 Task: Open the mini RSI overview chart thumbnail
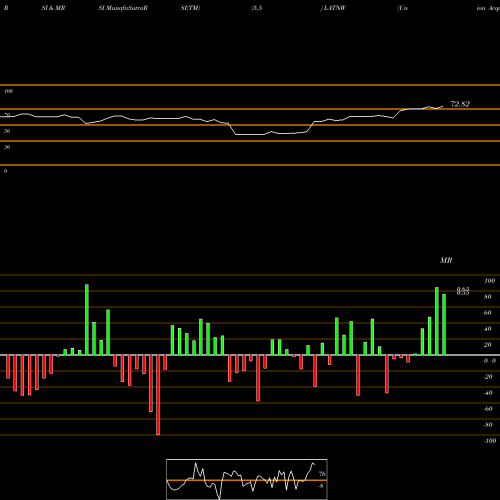[247, 479]
